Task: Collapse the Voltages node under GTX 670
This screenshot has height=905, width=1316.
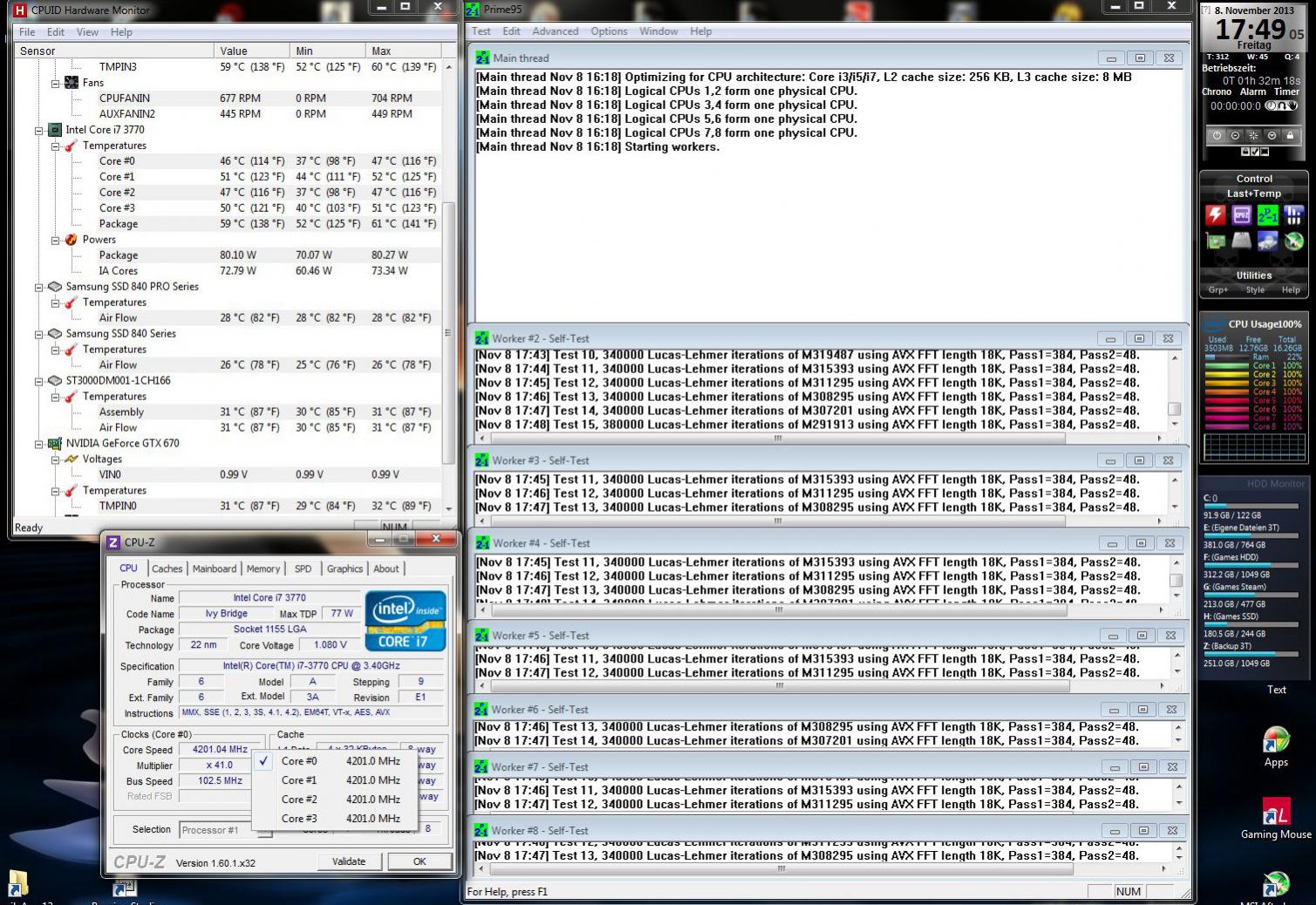Action: (55, 459)
